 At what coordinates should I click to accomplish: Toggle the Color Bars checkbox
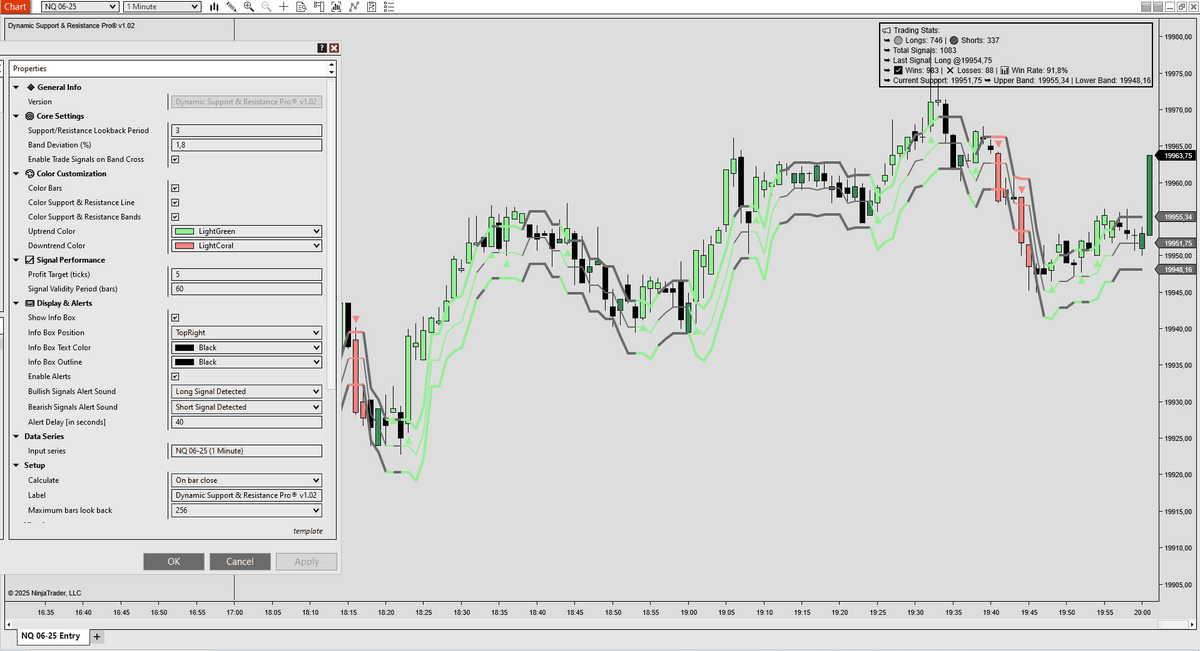point(175,188)
